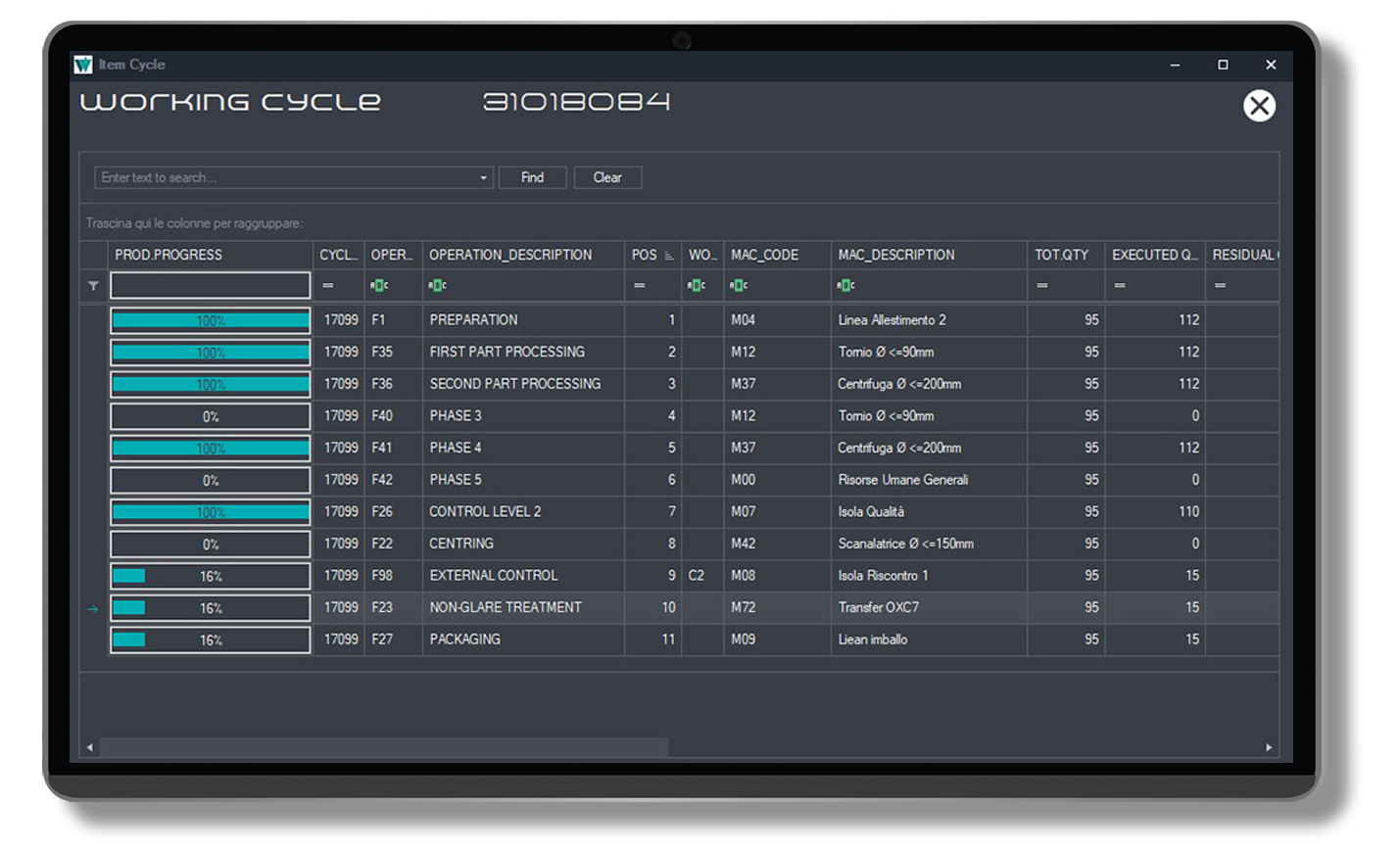
Task: Click the right arrow of the horizontal scrollbar
Action: pyautogui.click(x=1269, y=747)
